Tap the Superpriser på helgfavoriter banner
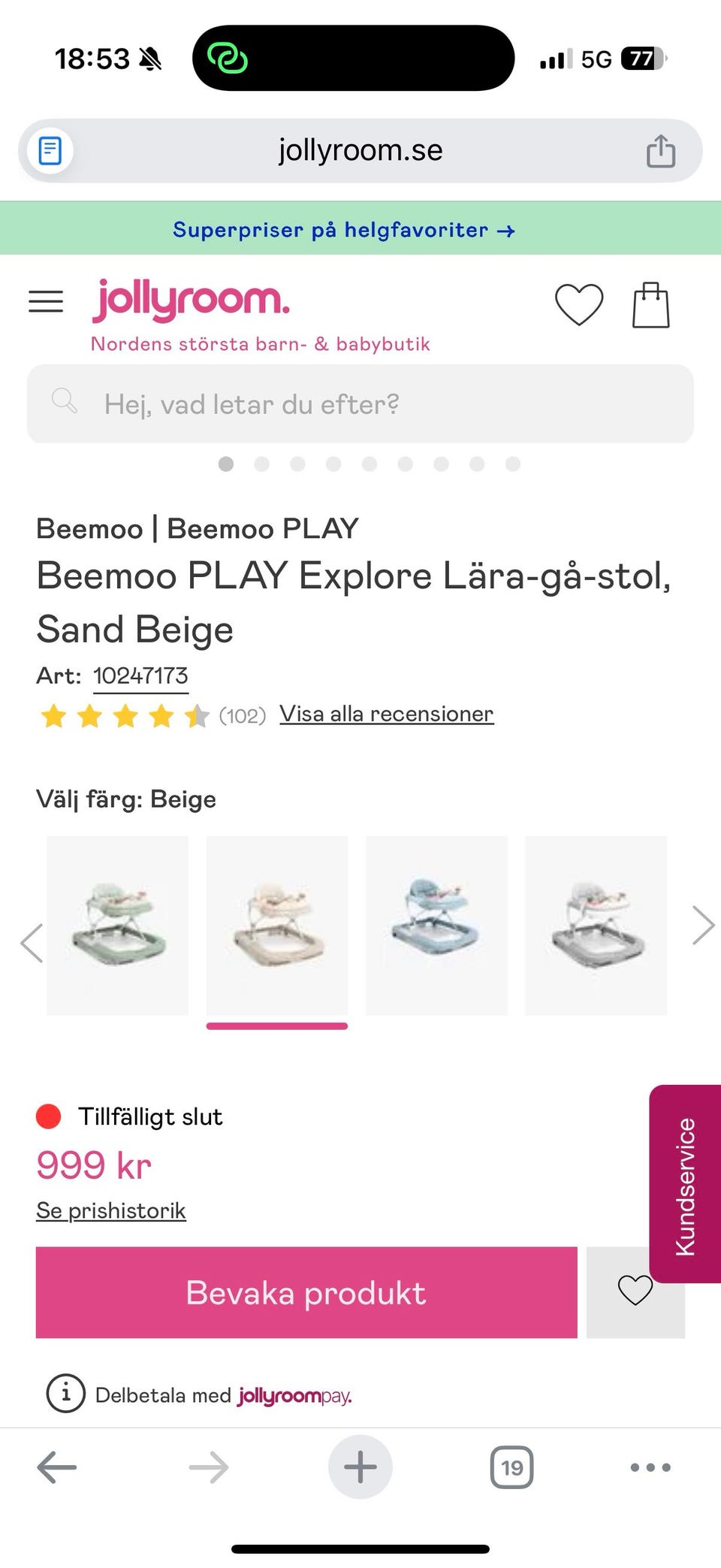 pos(344,229)
